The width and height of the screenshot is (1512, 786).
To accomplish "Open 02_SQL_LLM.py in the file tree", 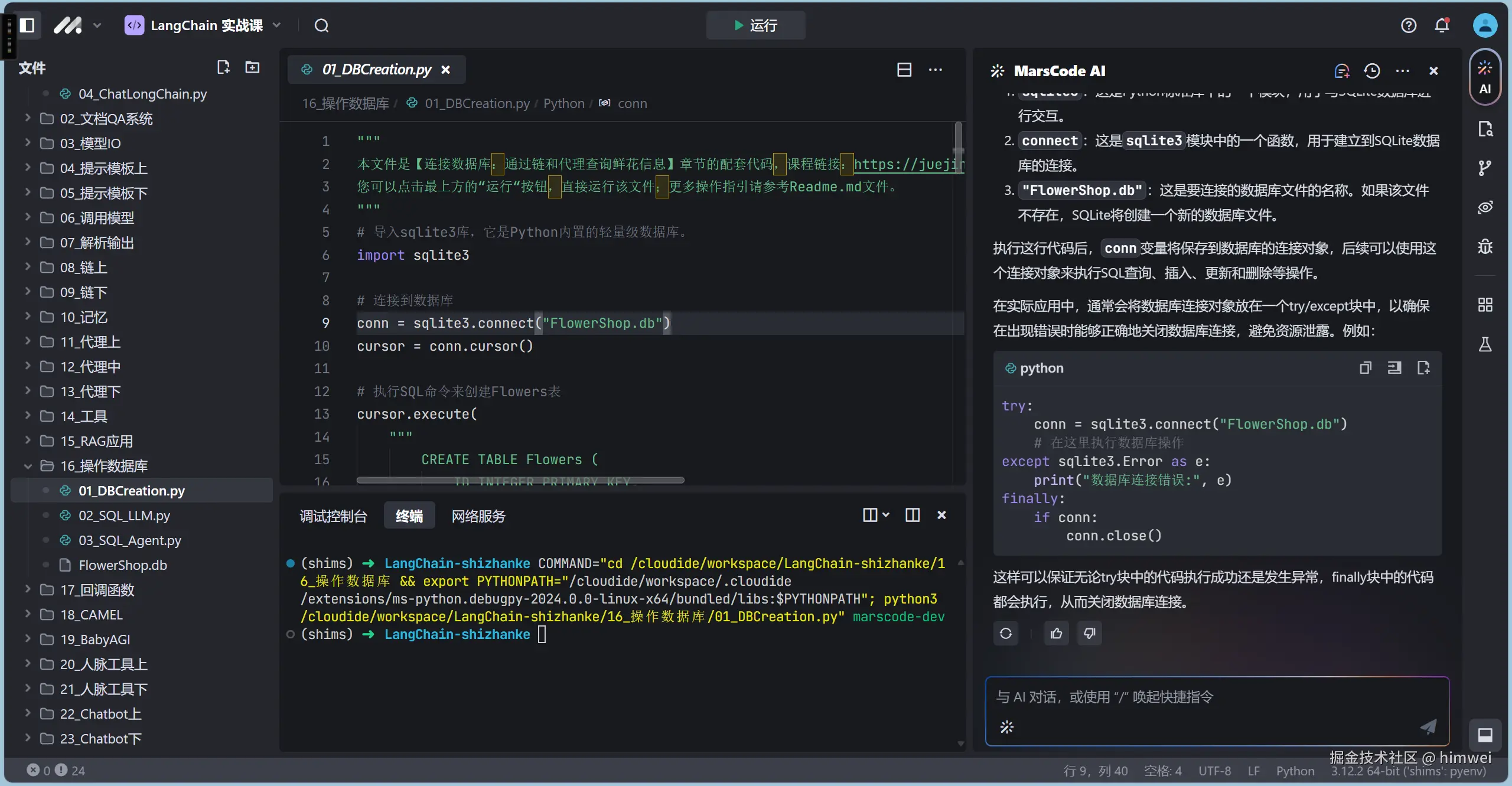I will 124,516.
